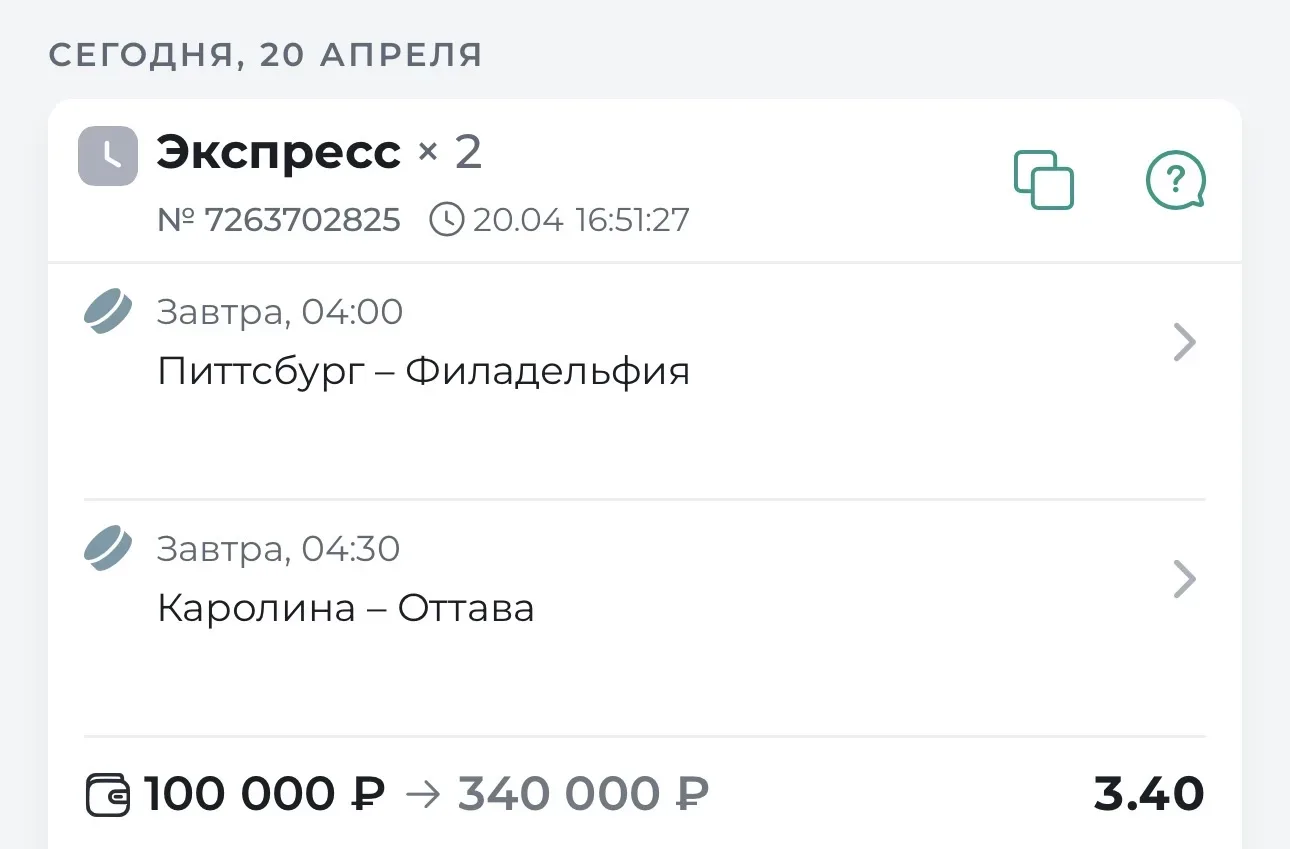Tap the × 2 events count
Viewport: 1290px width, 849px height.
(x=450, y=153)
